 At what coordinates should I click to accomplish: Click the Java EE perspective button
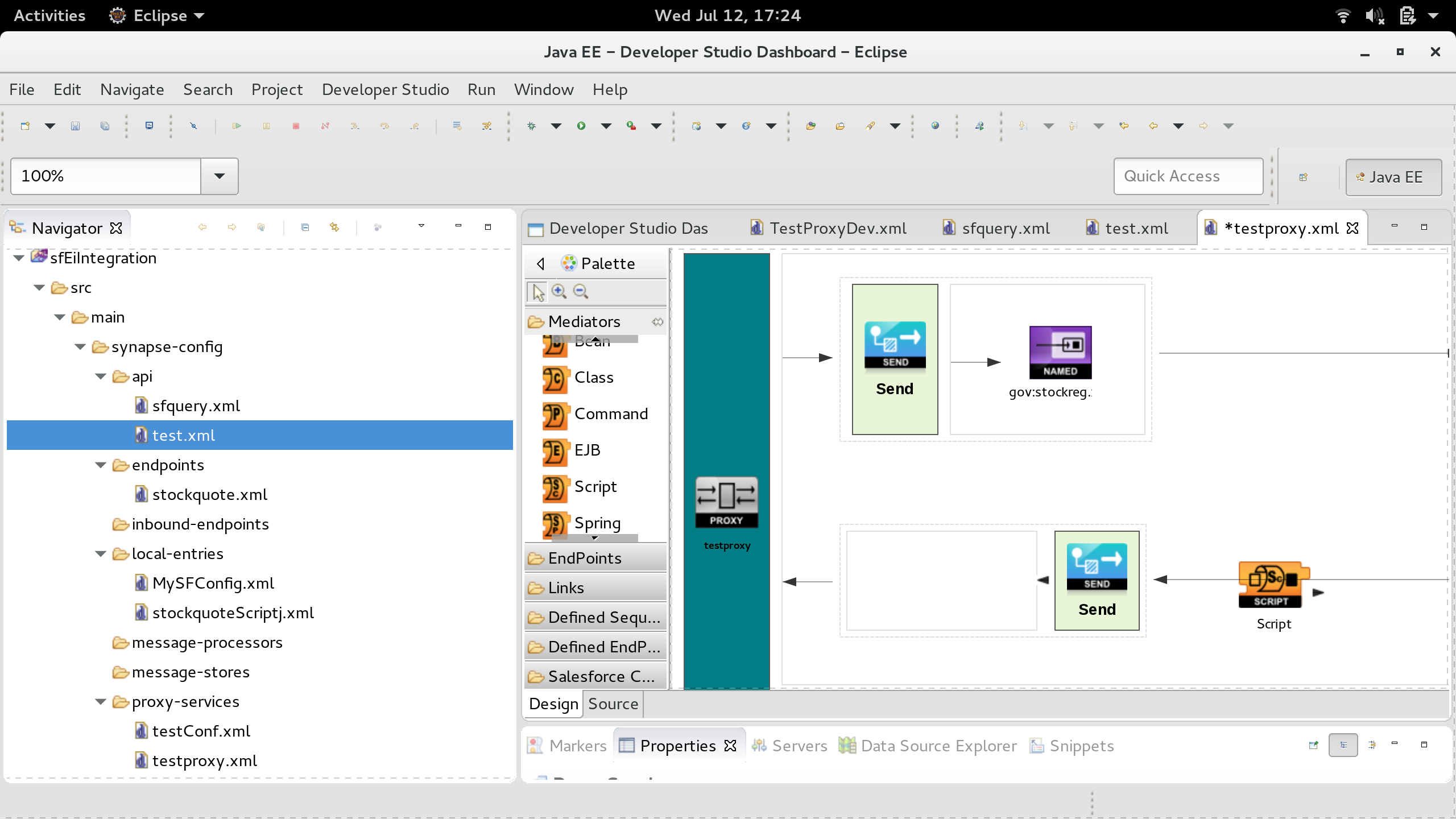[1393, 177]
